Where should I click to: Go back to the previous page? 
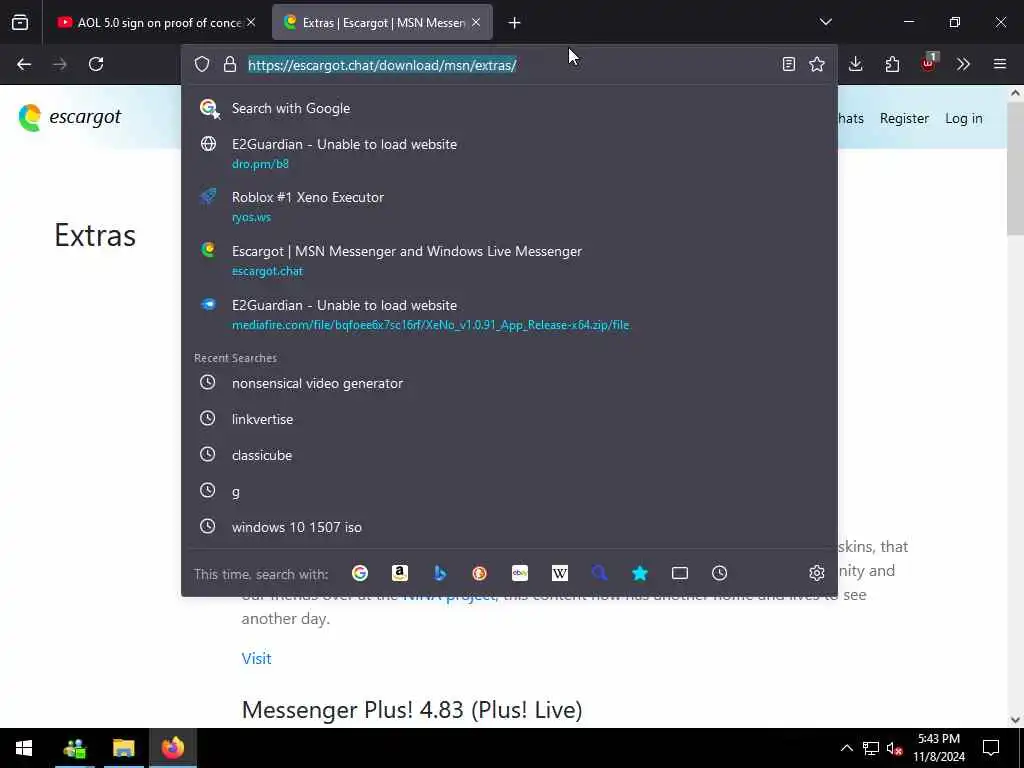click(24, 64)
